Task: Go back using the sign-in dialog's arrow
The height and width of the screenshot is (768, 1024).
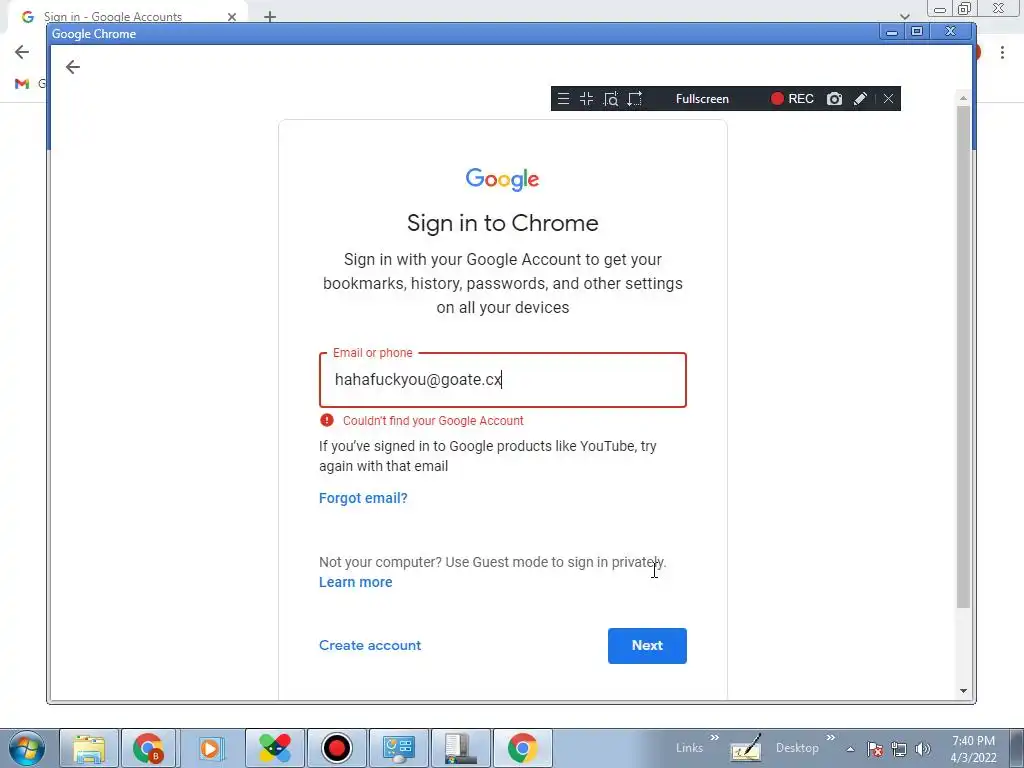Action: [x=72, y=67]
